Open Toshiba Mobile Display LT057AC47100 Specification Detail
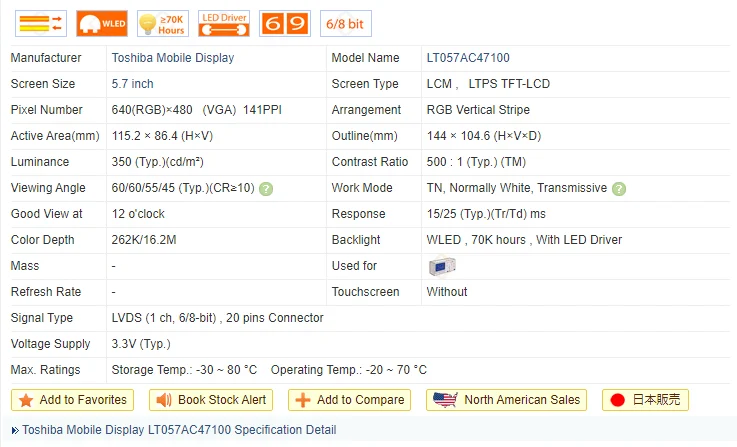The width and height of the screenshot is (737, 447). pos(179,430)
